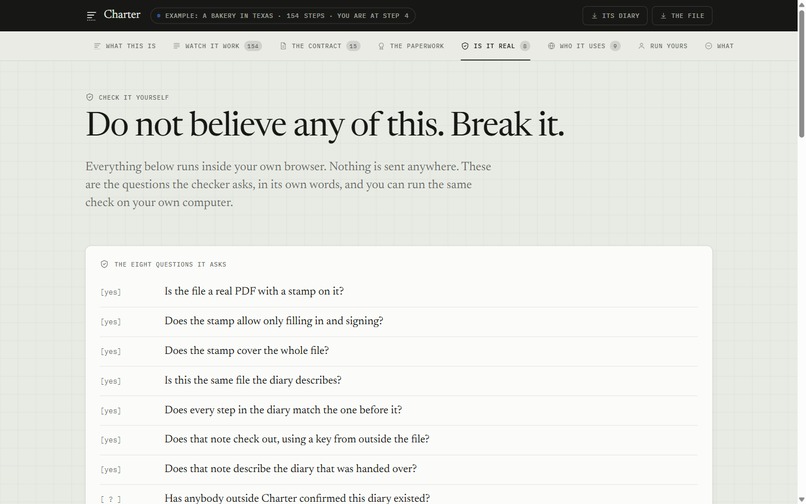Download via the ITS DIARY button
The height and width of the screenshot is (504, 806).
point(615,16)
